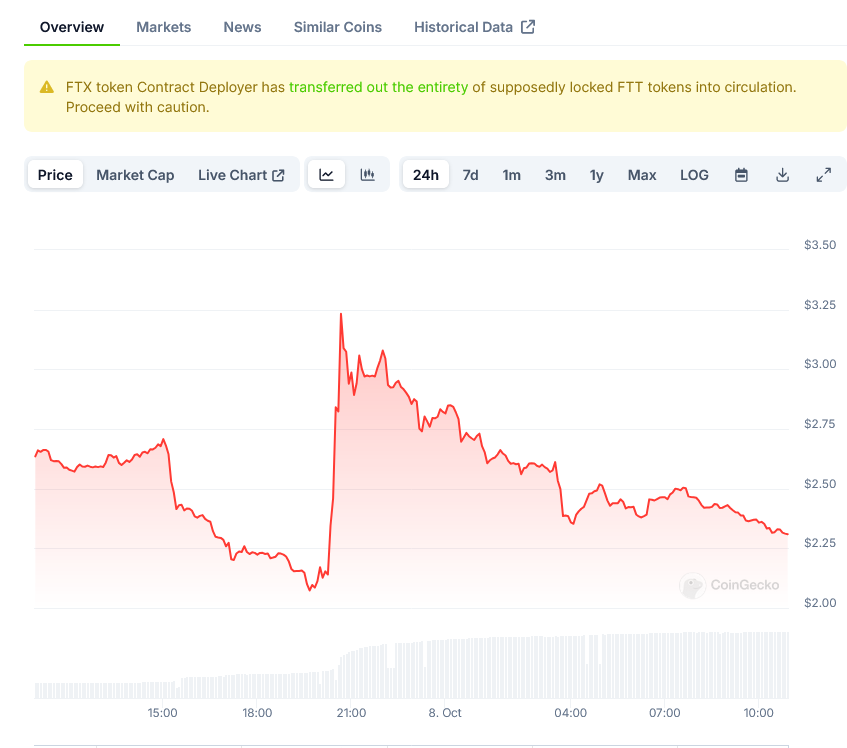Select the Price chart view

coord(55,175)
